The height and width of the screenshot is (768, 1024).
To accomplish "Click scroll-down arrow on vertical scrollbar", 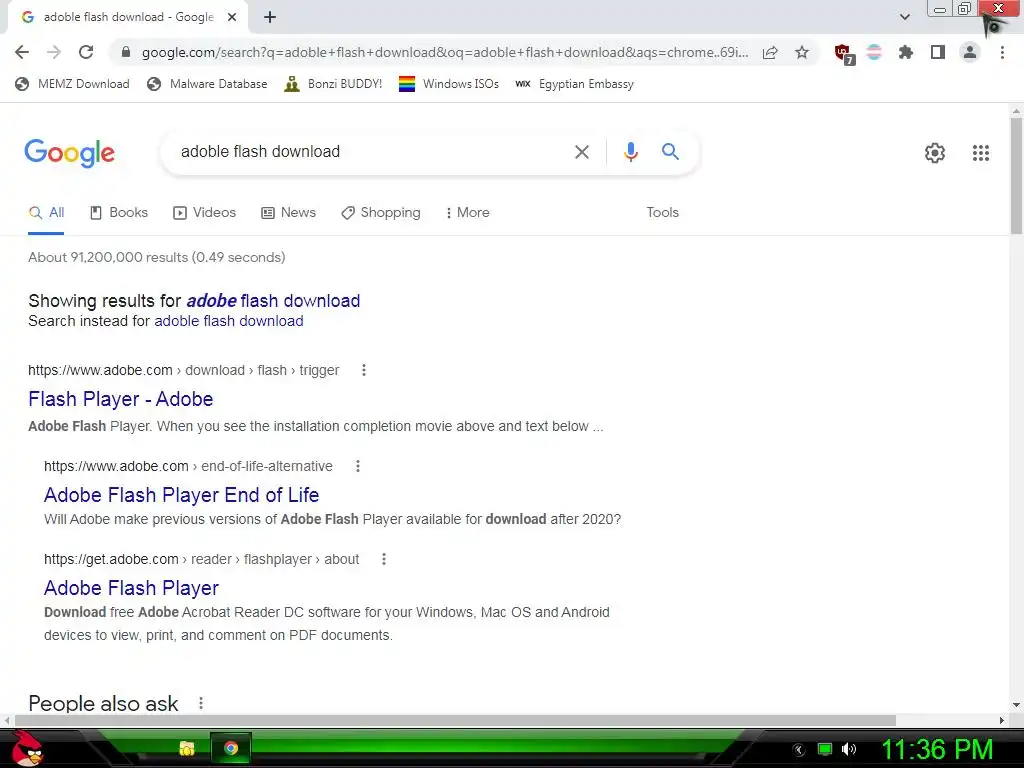I will (x=1016, y=705).
